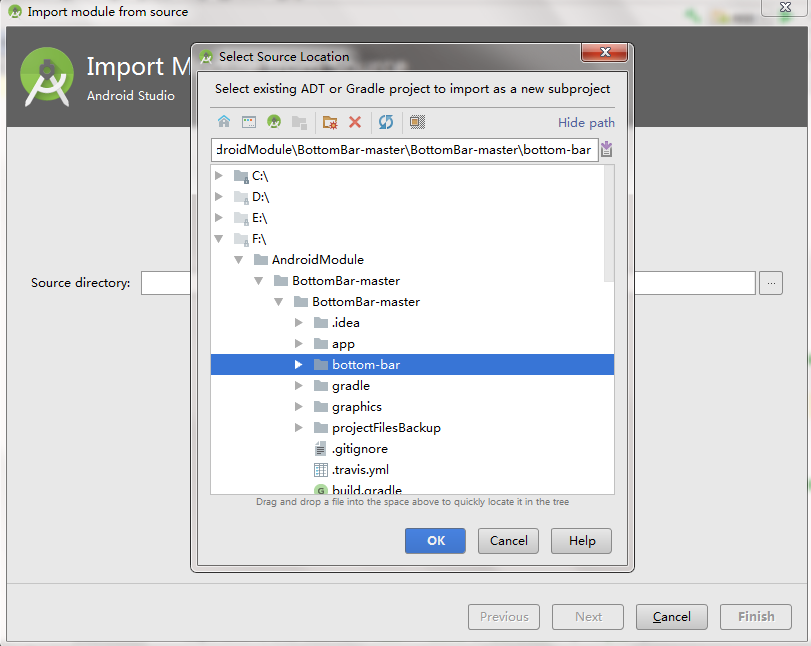Open Help for source location dialog

click(x=581, y=540)
